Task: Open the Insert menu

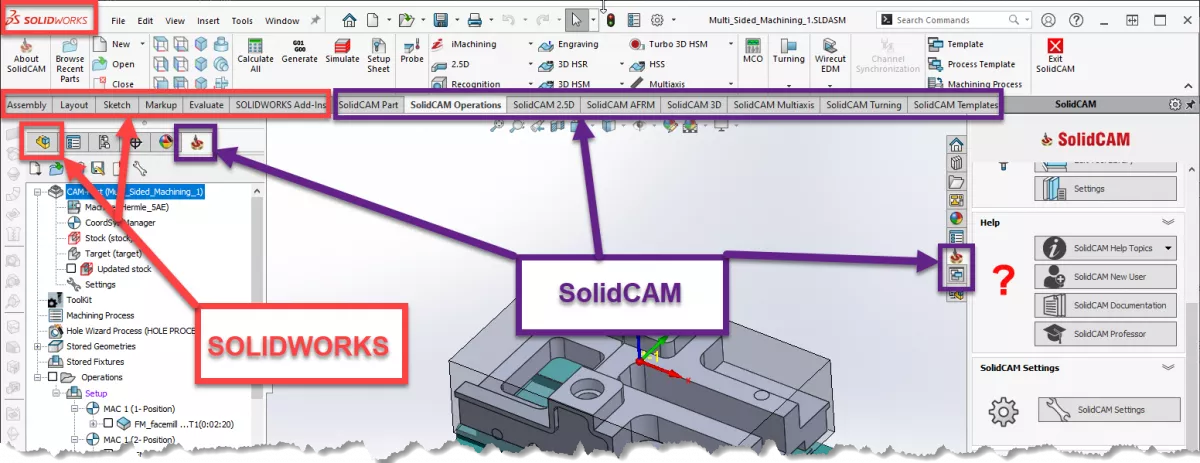Action: [208, 20]
